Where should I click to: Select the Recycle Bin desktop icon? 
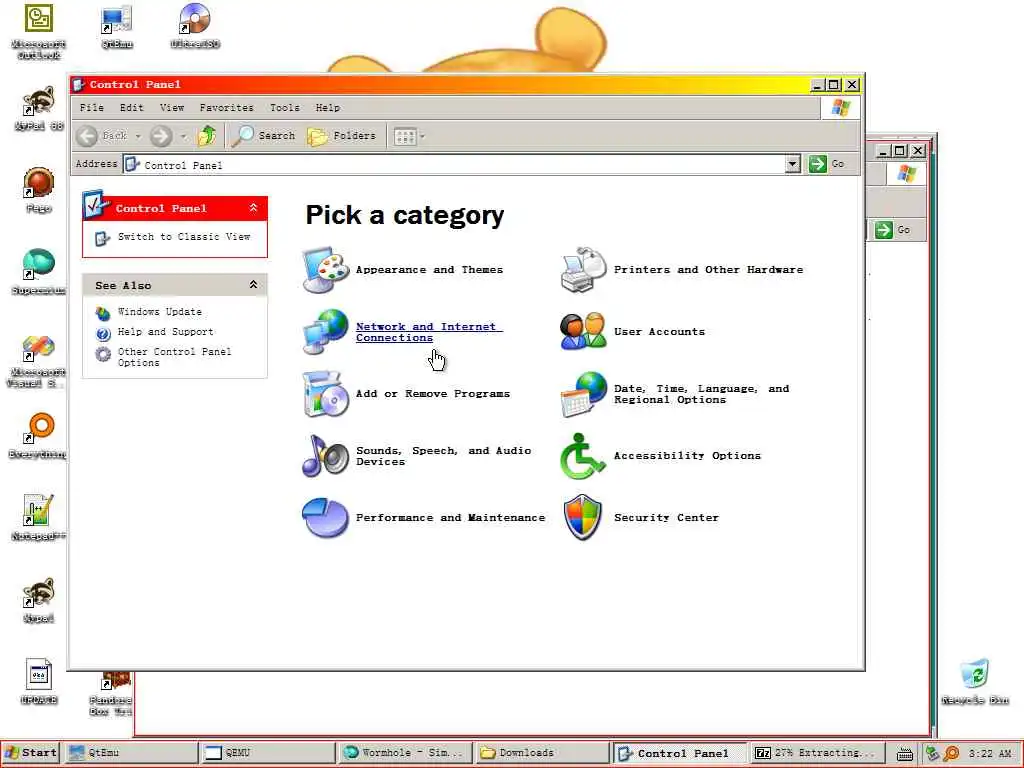point(974,681)
